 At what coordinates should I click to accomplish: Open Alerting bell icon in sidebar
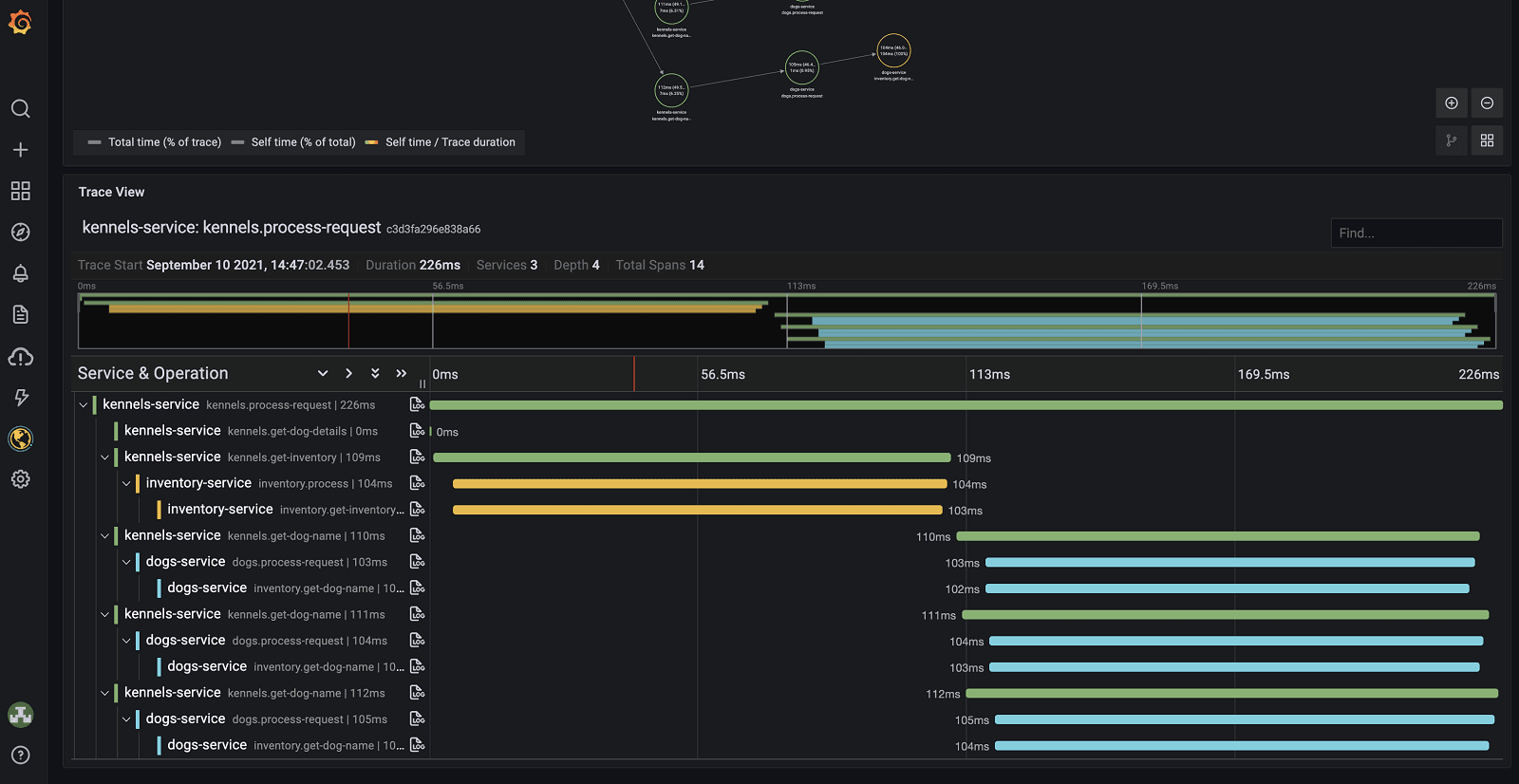point(20,273)
